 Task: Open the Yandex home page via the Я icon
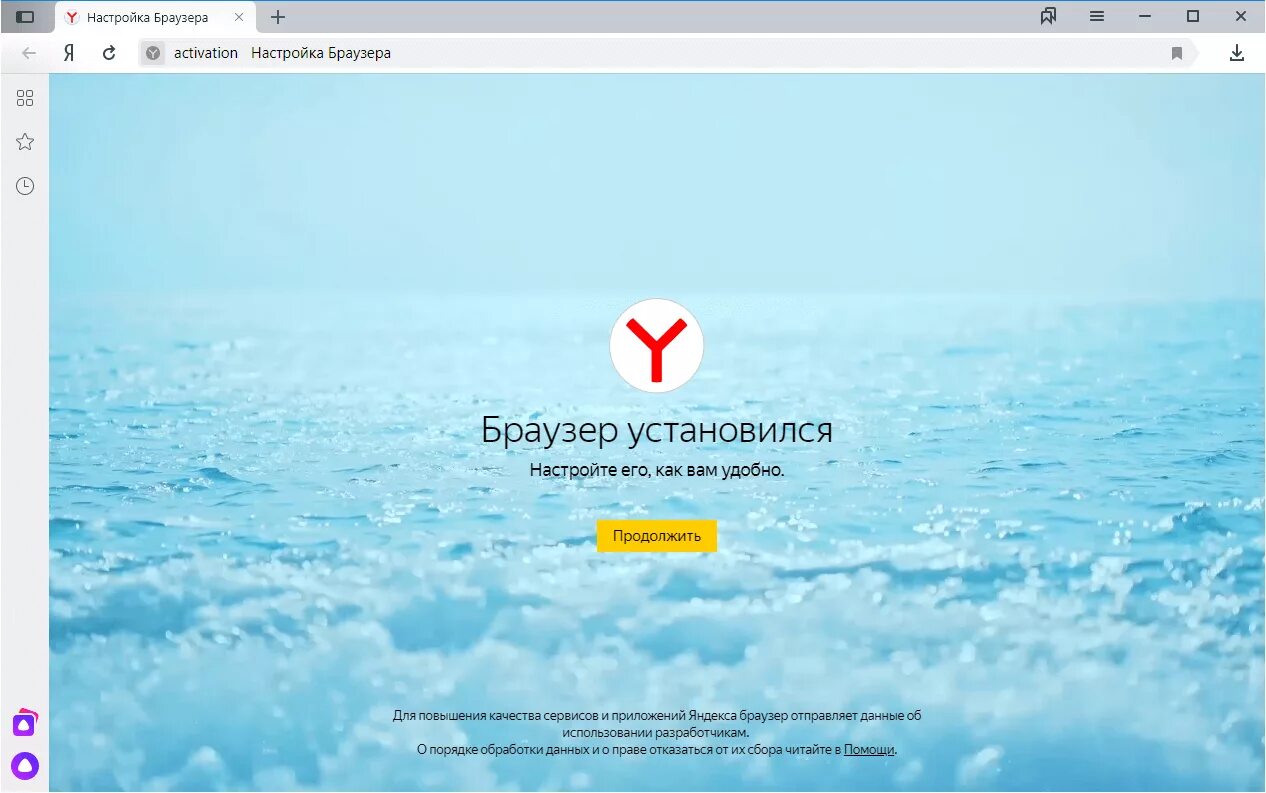coord(69,53)
